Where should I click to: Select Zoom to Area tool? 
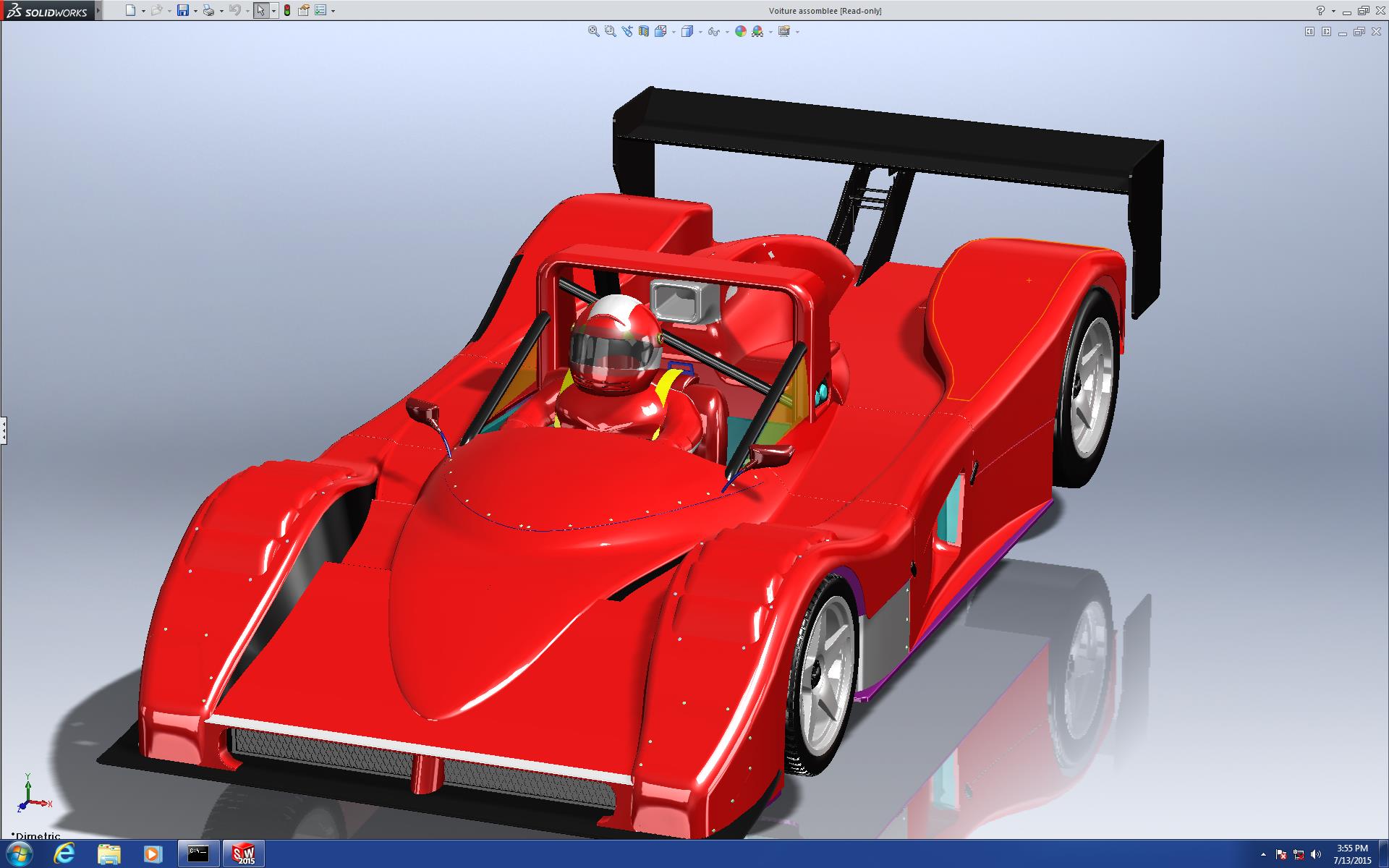[610, 31]
